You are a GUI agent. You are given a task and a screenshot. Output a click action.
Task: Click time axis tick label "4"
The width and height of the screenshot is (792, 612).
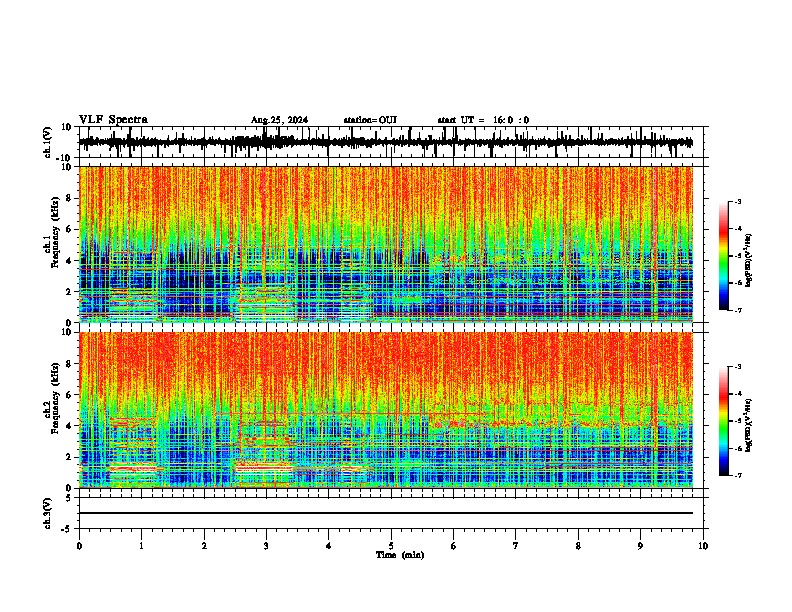pyautogui.click(x=329, y=546)
